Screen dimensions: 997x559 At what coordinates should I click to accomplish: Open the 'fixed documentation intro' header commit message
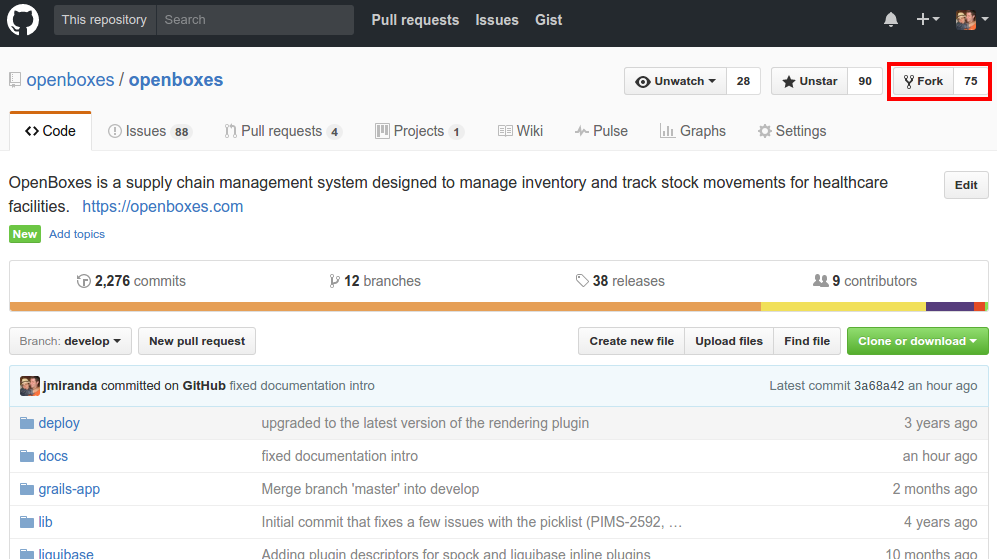click(x=302, y=386)
